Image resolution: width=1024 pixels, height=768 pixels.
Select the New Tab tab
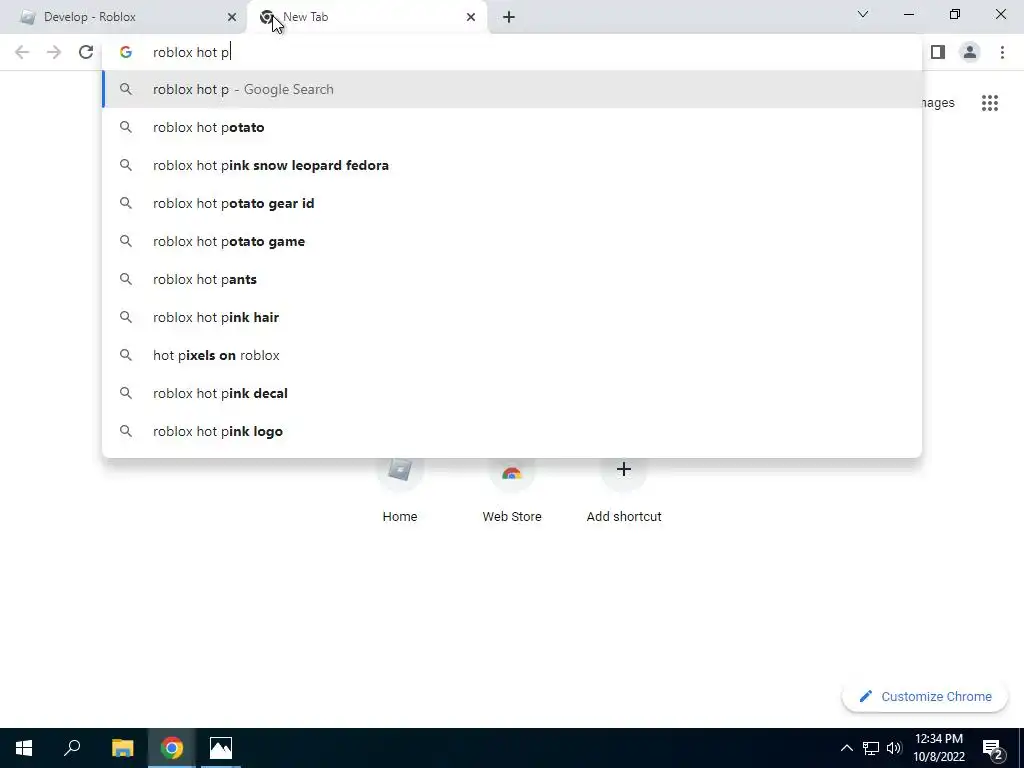tap(366, 17)
